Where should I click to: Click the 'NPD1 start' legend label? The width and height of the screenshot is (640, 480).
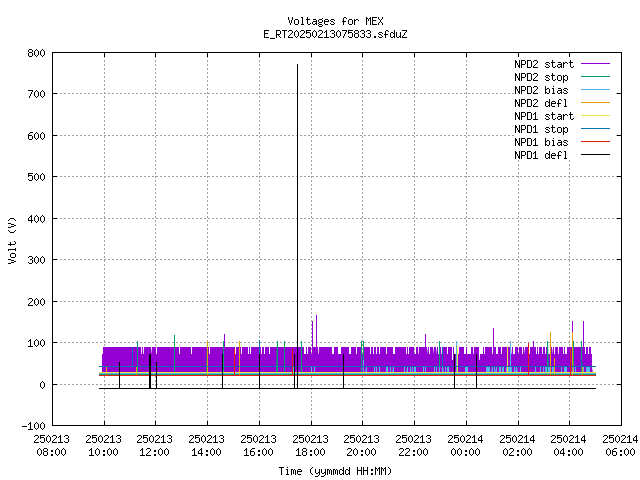pos(544,116)
